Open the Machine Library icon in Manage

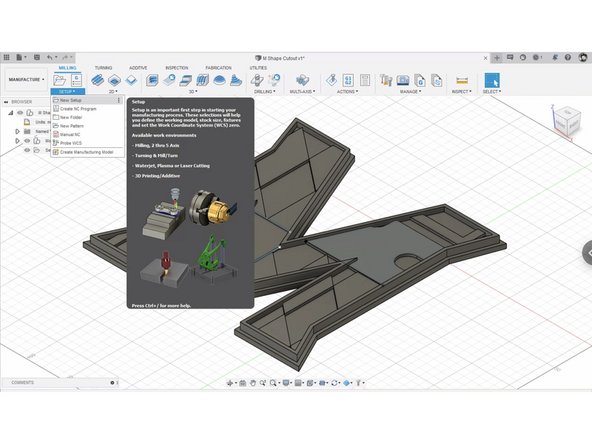click(403, 80)
